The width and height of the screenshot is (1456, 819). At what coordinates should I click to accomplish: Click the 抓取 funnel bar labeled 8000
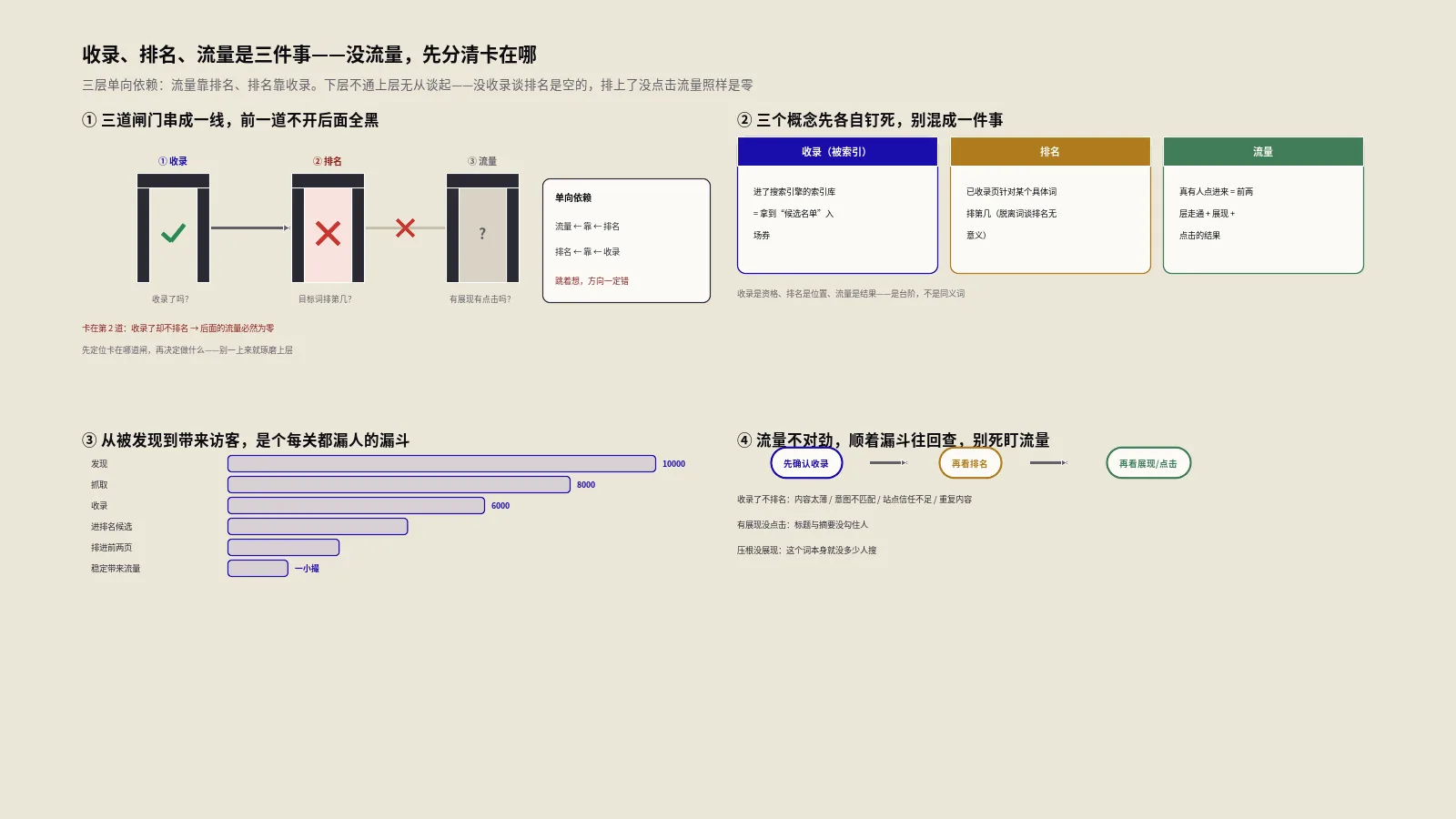(x=399, y=485)
